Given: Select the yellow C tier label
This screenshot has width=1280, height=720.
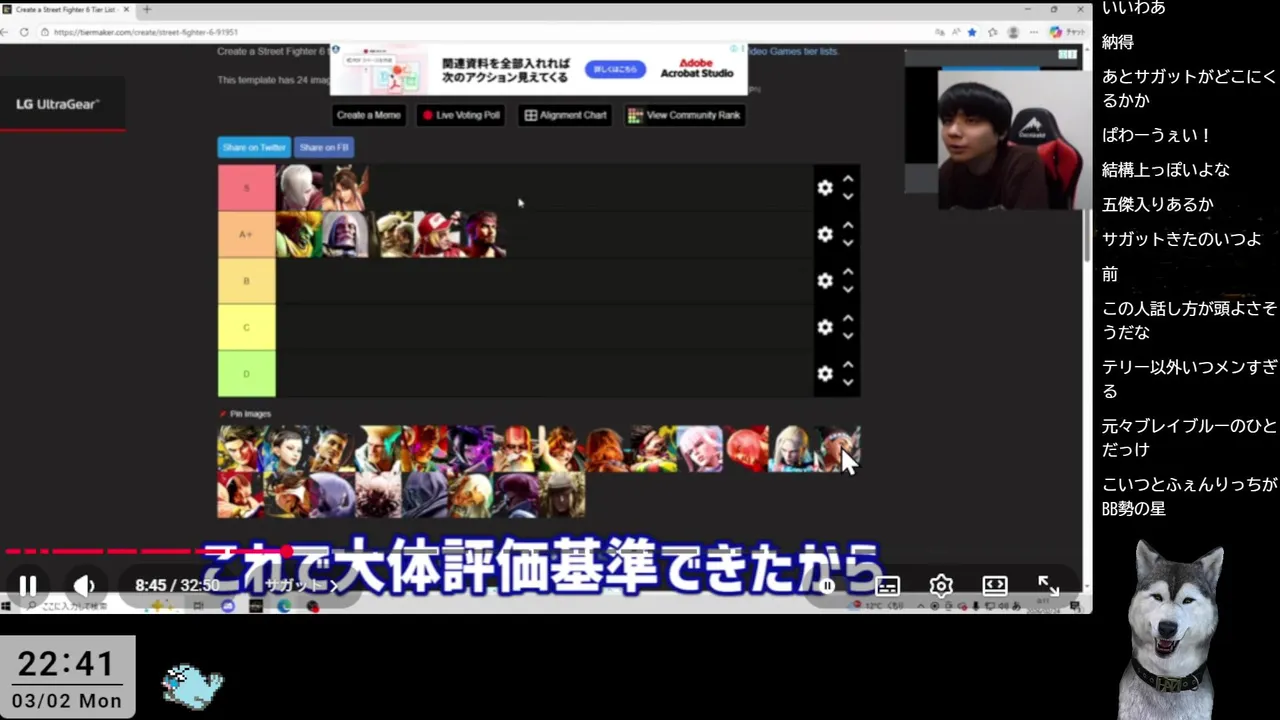Looking at the screenshot, I should coord(246,327).
